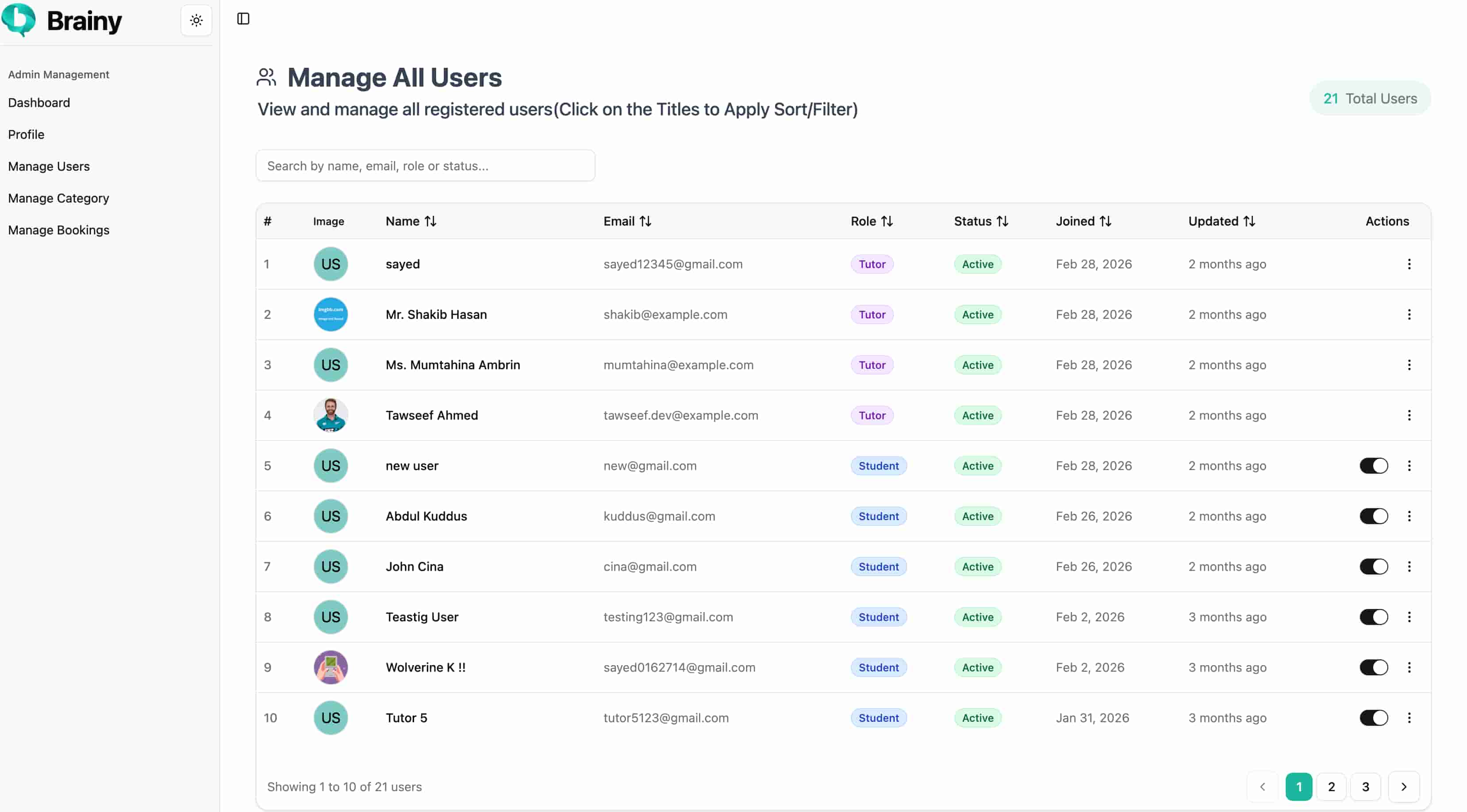Open Dashboard in sidebar

pos(39,103)
